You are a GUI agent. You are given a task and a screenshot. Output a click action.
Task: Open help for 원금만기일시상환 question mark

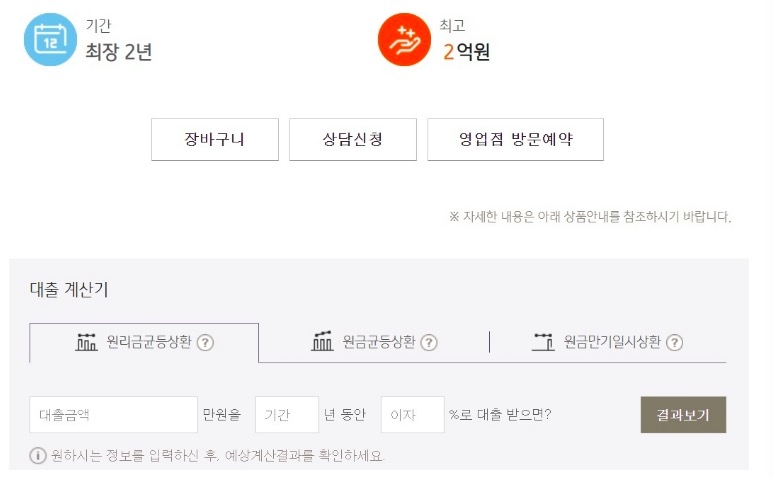(674, 342)
